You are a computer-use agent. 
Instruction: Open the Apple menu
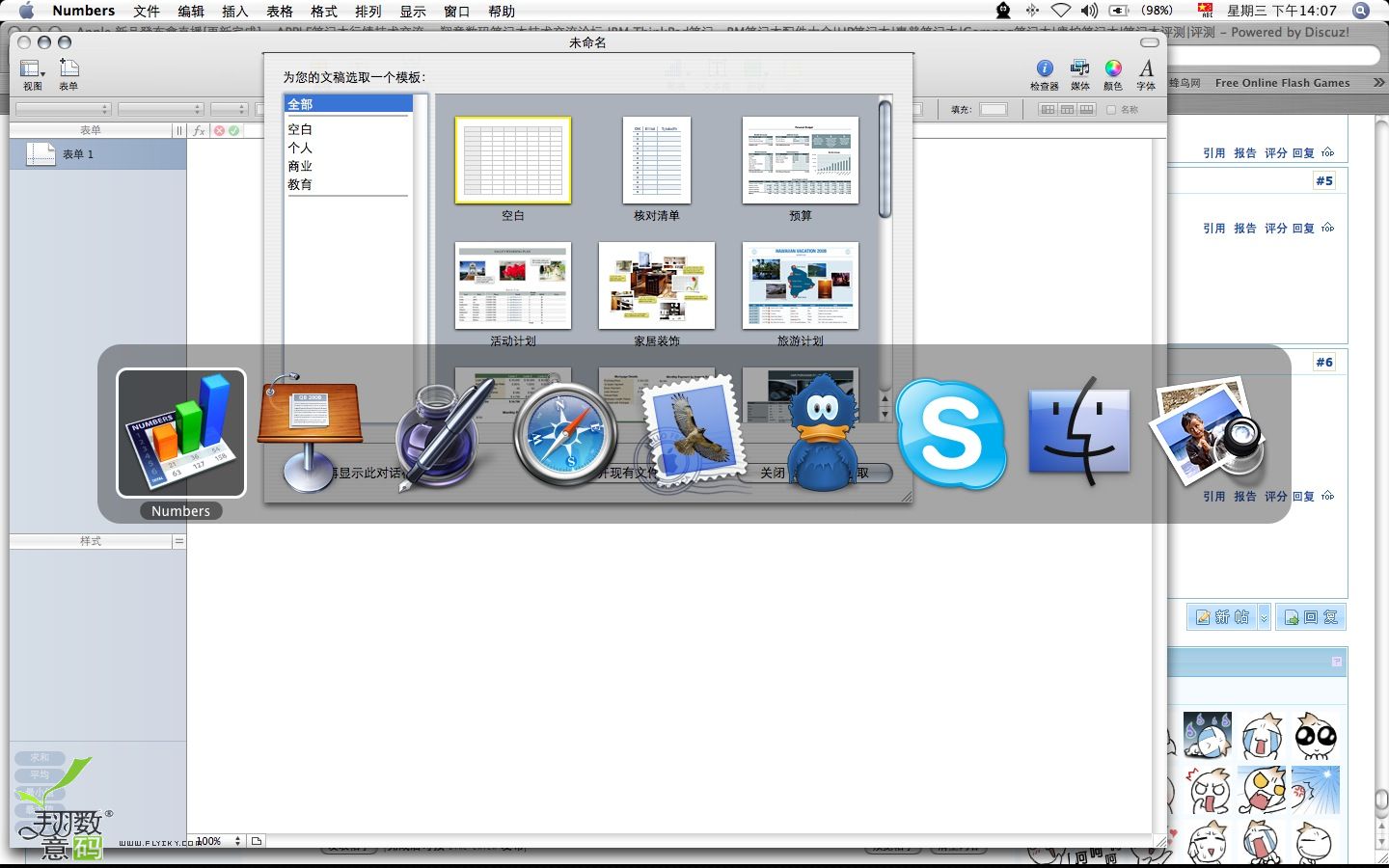(x=26, y=11)
